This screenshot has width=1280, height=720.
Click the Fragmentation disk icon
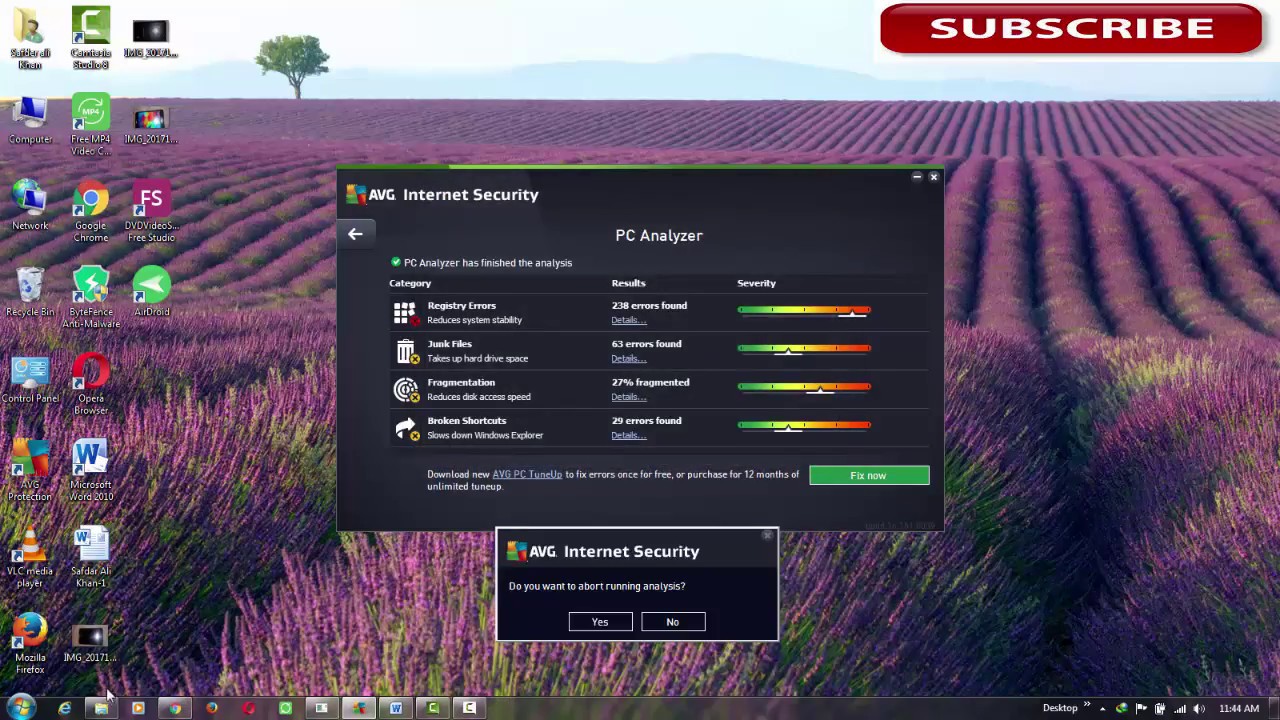[x=405, y=389]
